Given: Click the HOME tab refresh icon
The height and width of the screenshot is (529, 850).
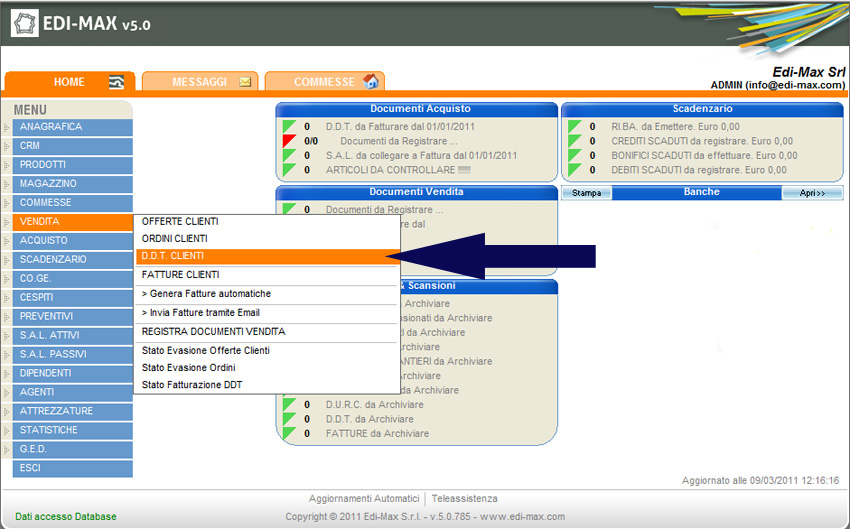Looking at the screenshot, I should coord(116,82).
